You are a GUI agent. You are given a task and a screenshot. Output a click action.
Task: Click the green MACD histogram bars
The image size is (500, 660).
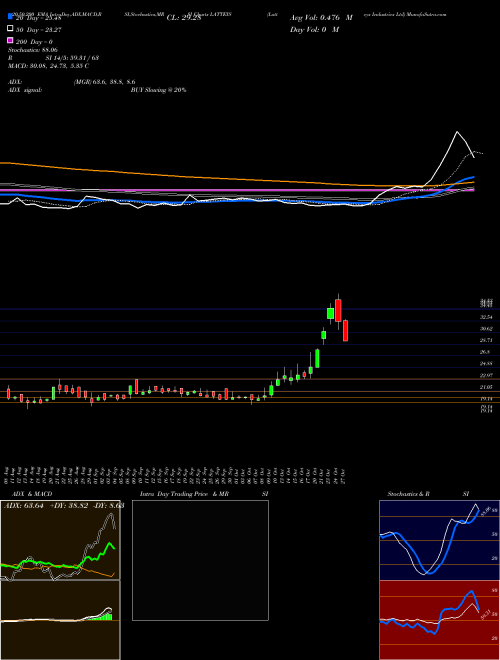(x=103, y=617)
